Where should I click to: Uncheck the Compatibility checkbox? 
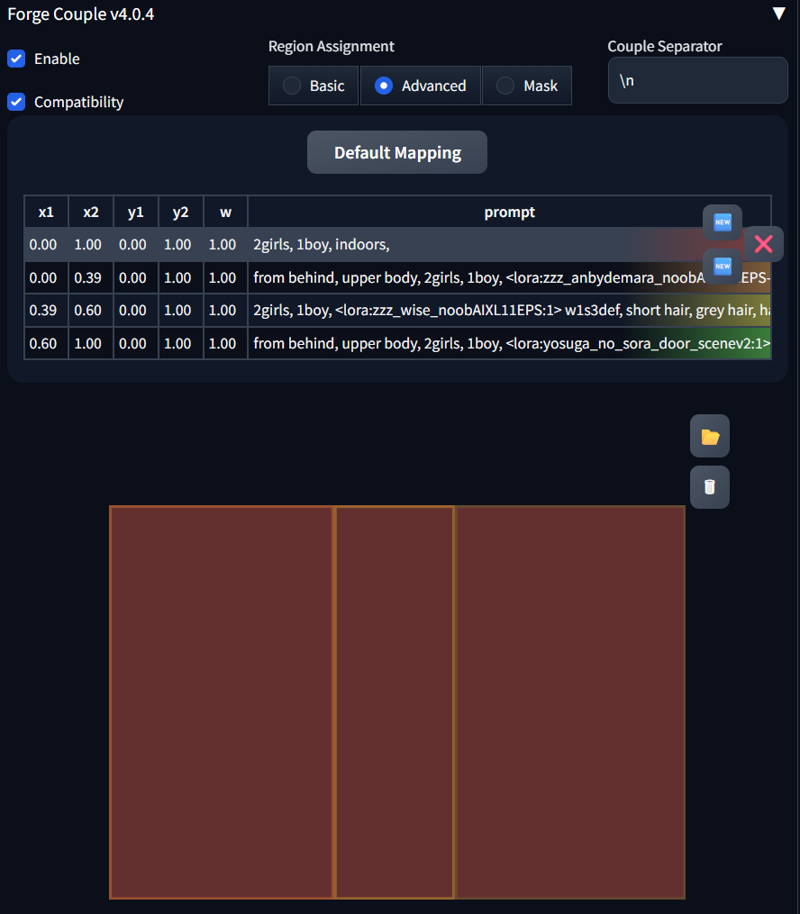[x=17, y=102]
